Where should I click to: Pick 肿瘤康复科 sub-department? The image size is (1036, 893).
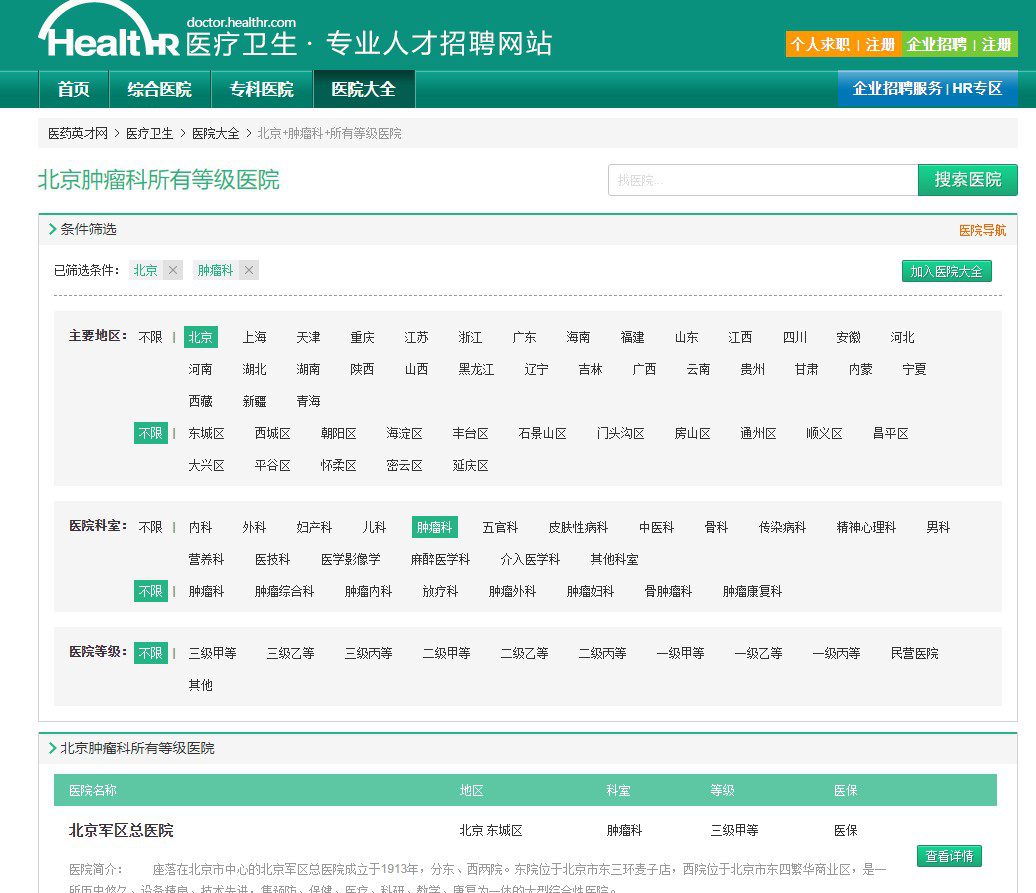(x=753, y=591)
